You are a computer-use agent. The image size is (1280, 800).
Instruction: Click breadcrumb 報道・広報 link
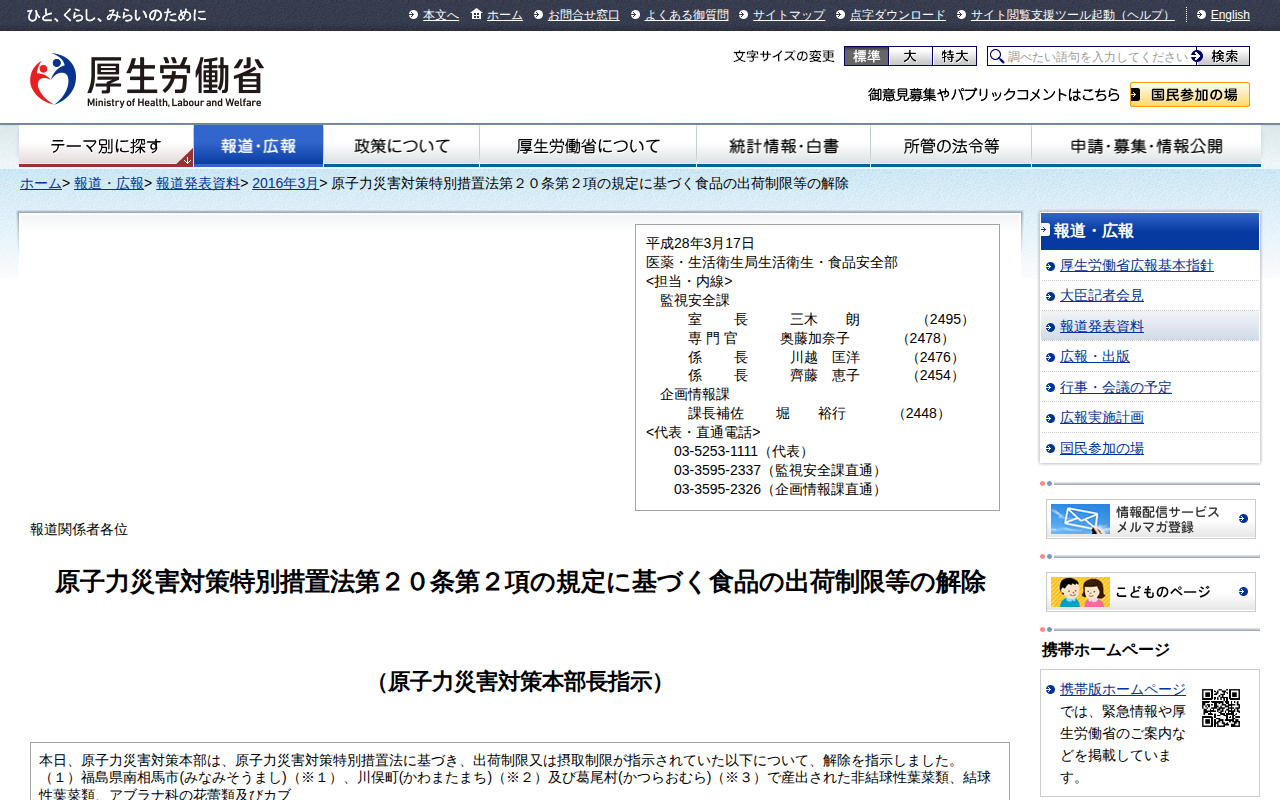109,184
